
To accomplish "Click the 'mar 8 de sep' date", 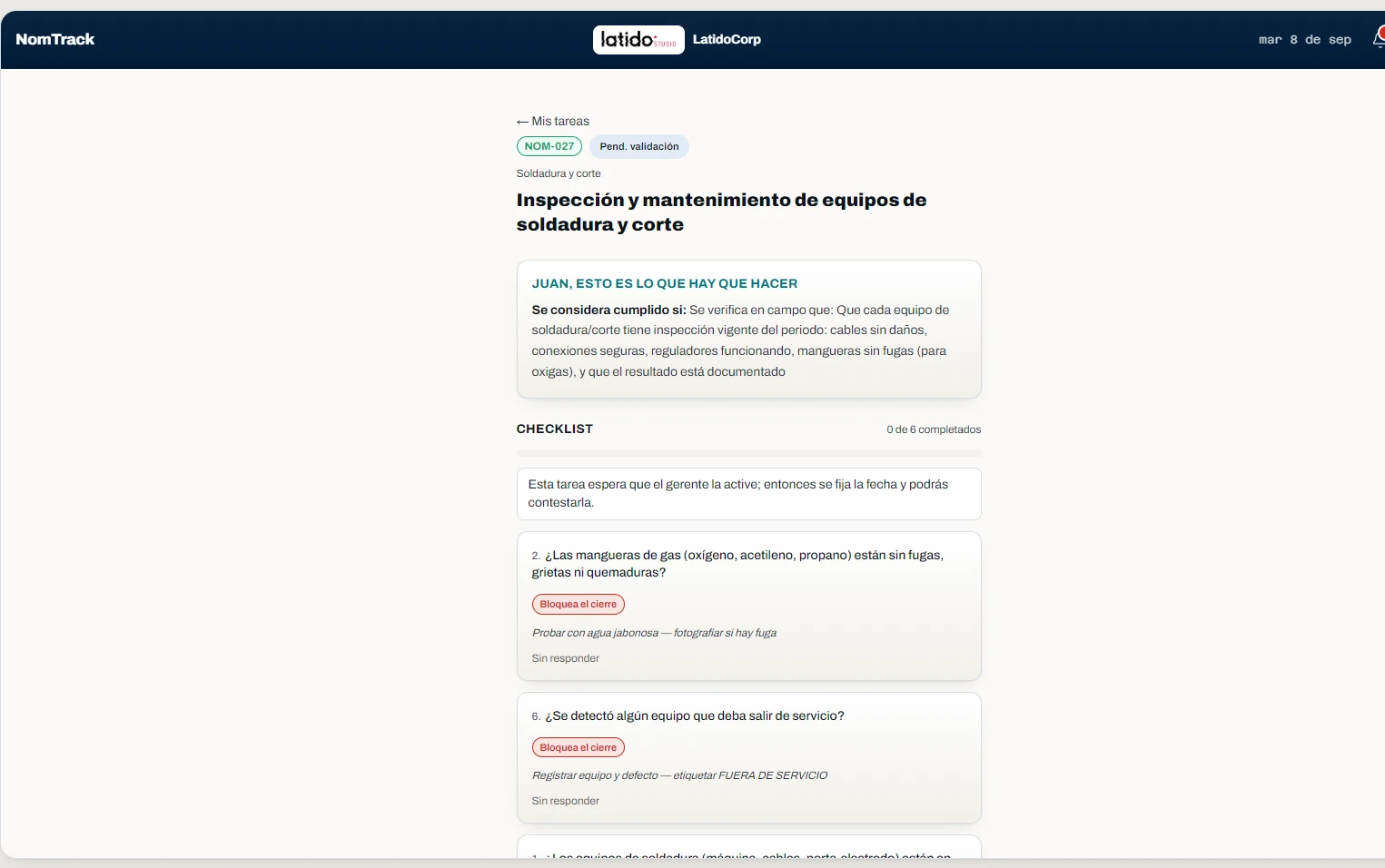I will pyautogui.click(x=1304, y=40).
